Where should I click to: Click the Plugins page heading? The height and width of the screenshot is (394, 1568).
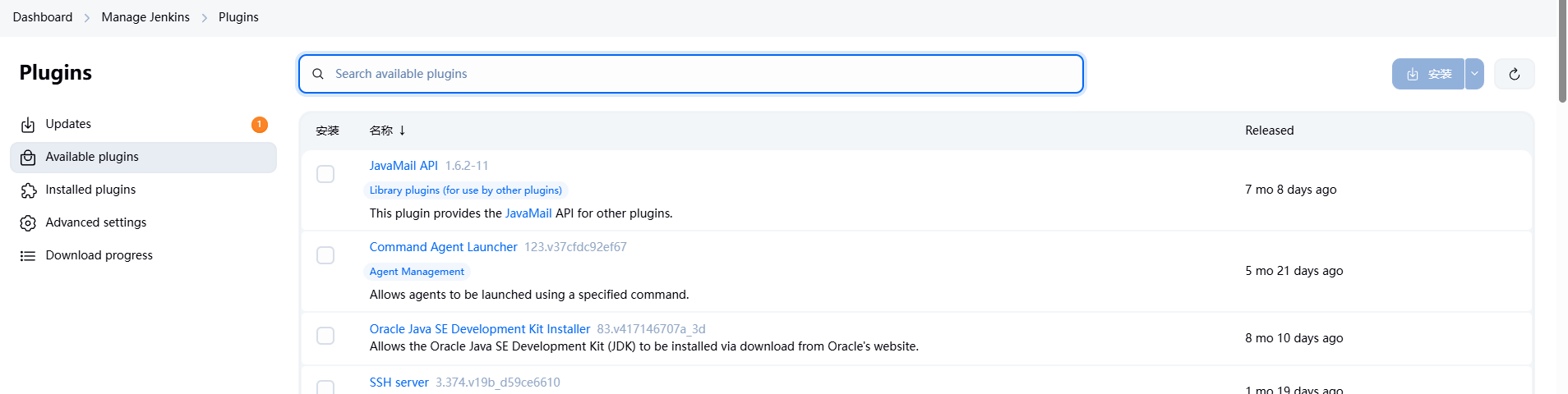point(56,73)
